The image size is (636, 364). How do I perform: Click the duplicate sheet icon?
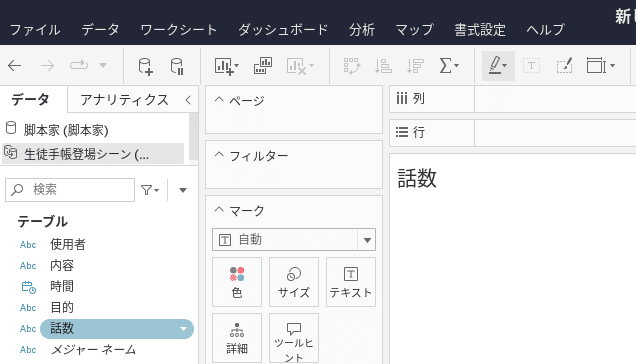coord(263,65)
